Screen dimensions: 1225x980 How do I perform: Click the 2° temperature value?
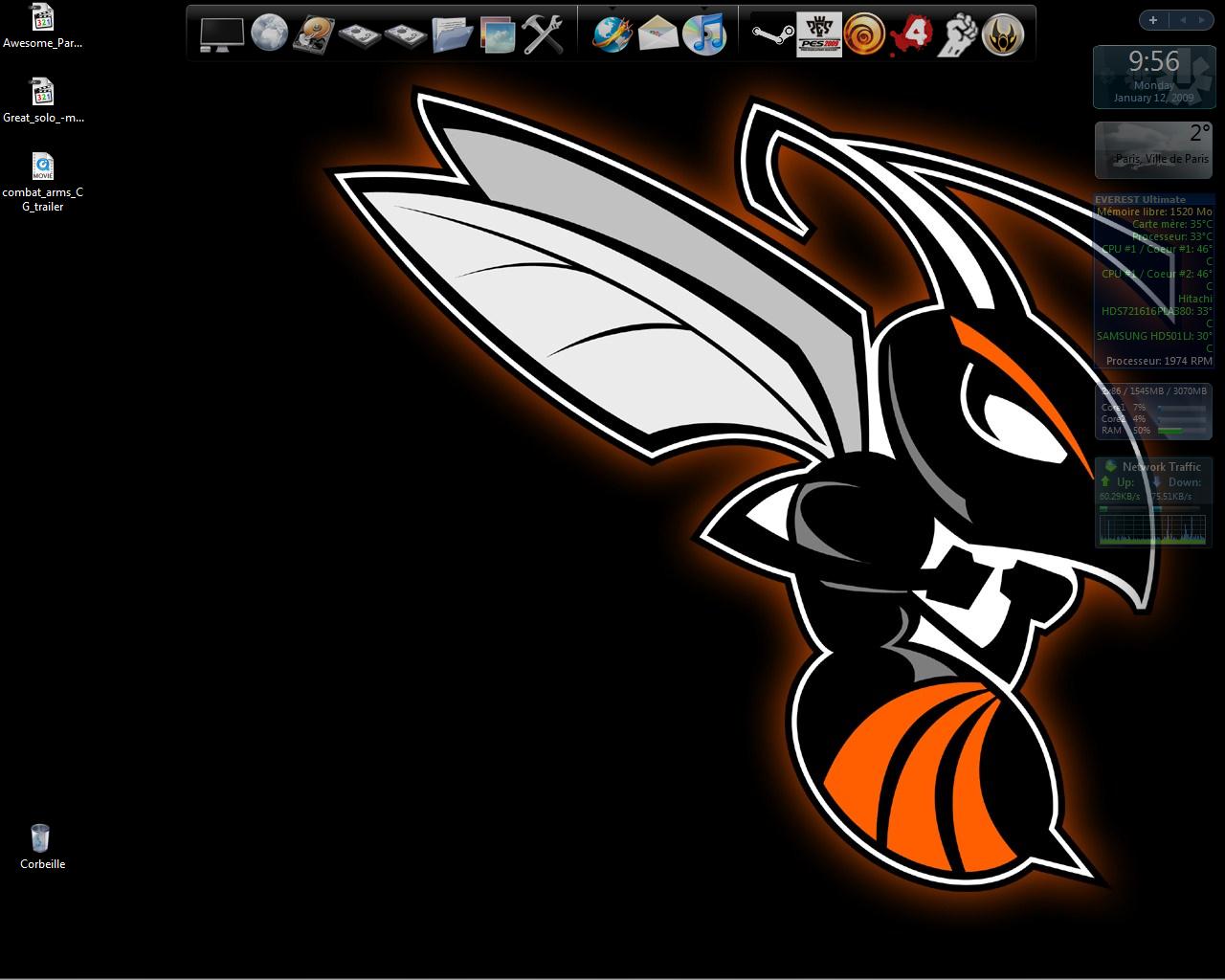(x=1199, y=133)
